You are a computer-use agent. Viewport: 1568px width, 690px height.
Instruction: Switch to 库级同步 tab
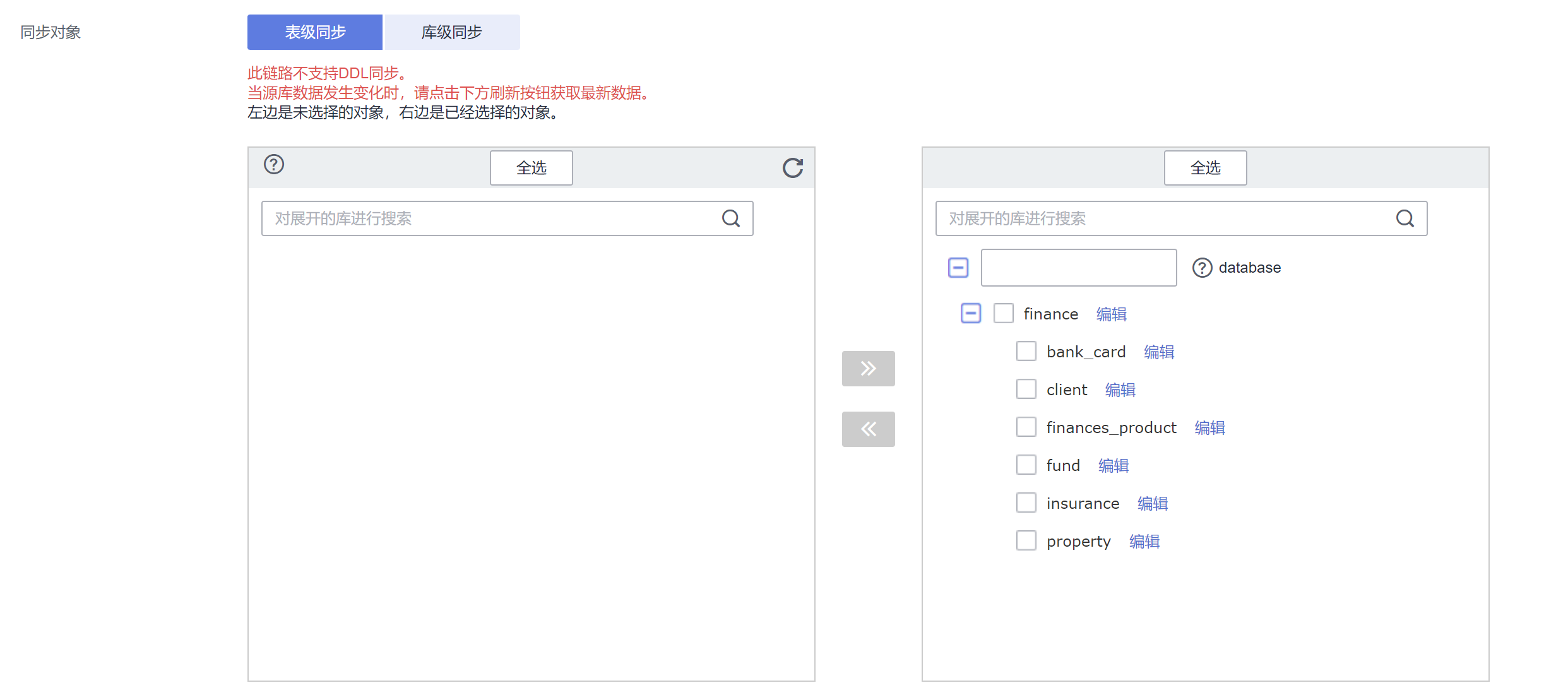click(452, 32)
